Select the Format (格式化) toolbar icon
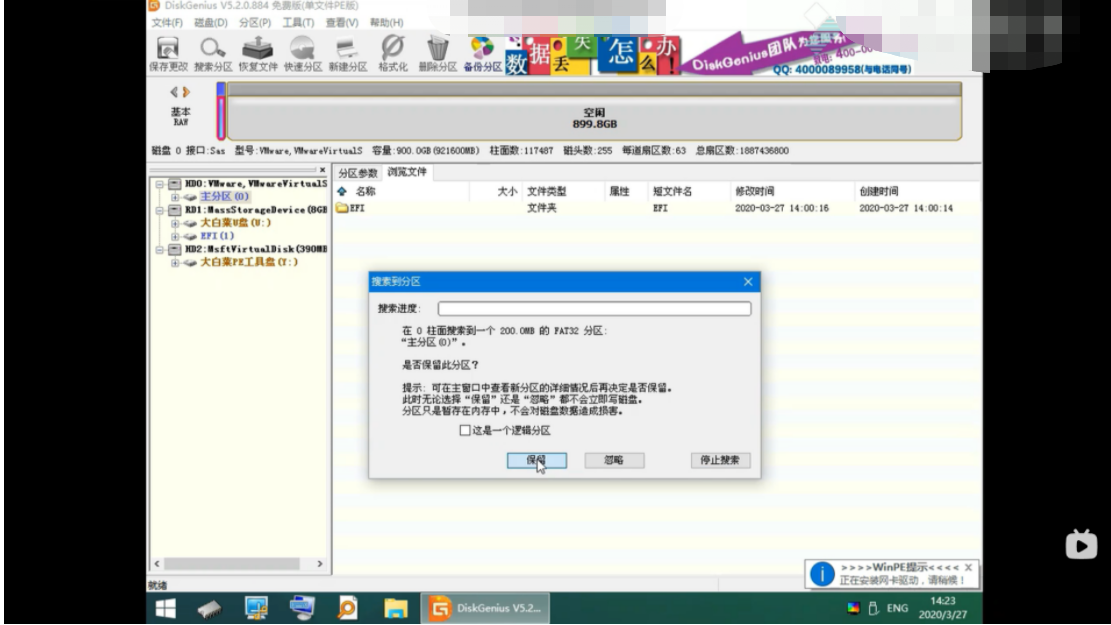1111x625 pixels. point(393,54)
